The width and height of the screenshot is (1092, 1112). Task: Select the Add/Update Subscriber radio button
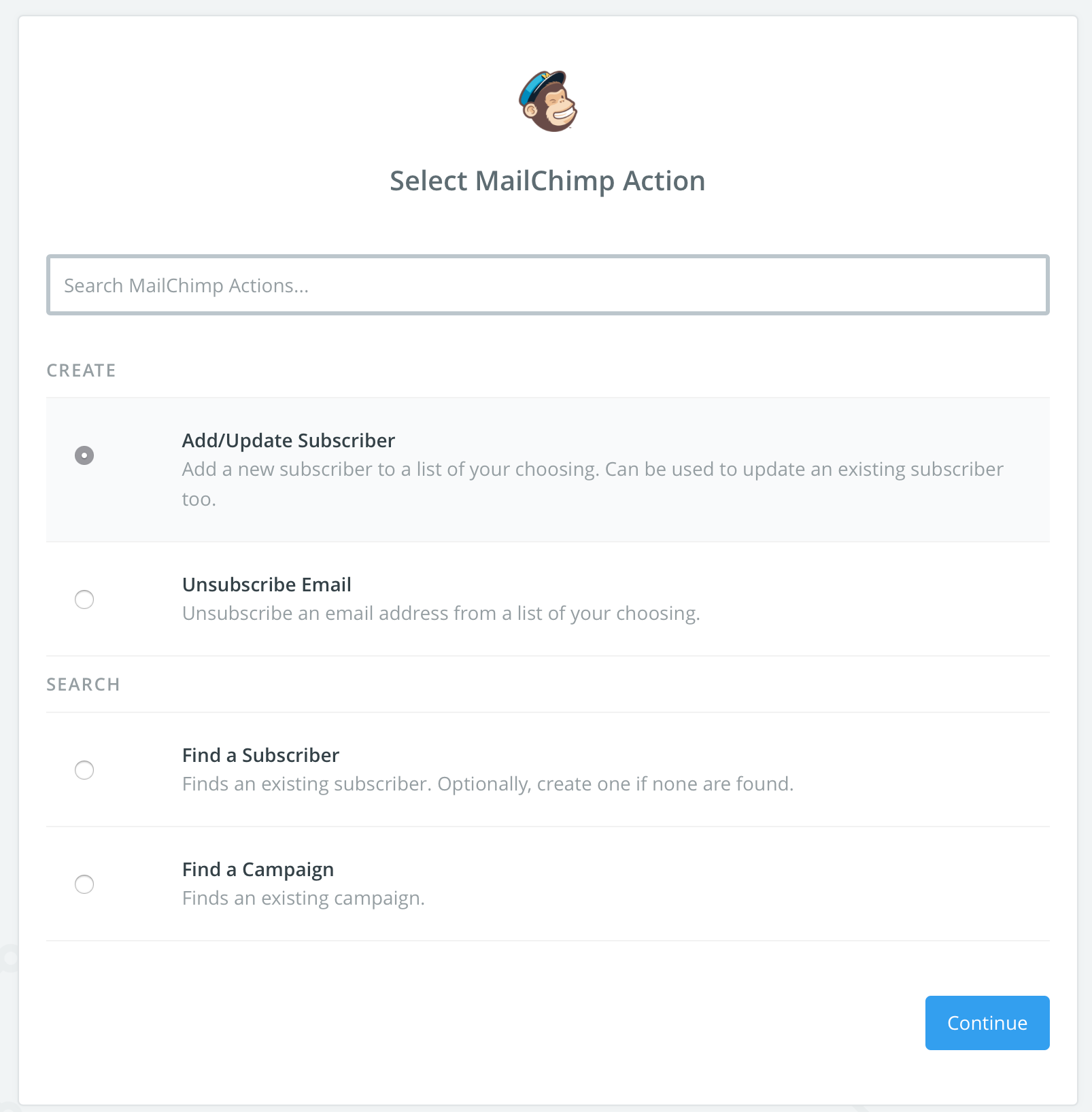click(x=84, y=455)
